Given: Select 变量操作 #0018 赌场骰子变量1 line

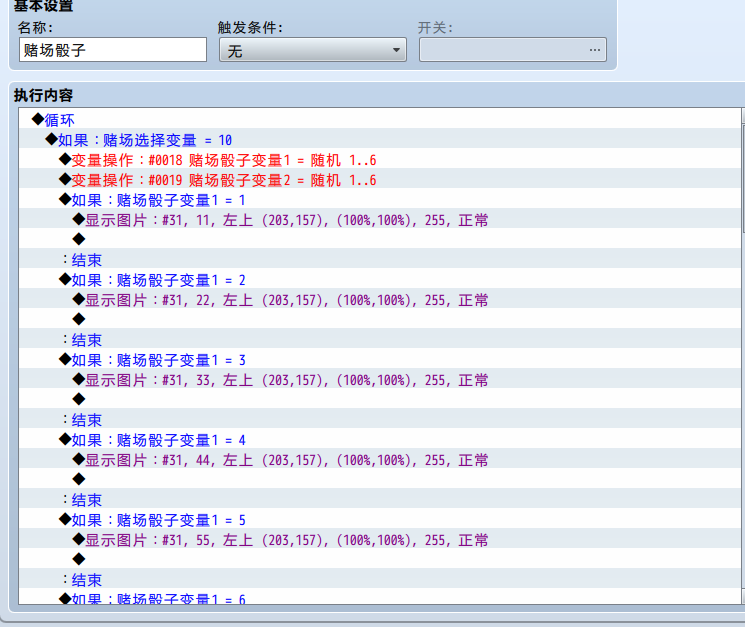Looking at the screenshot, I should click(380, 160).
